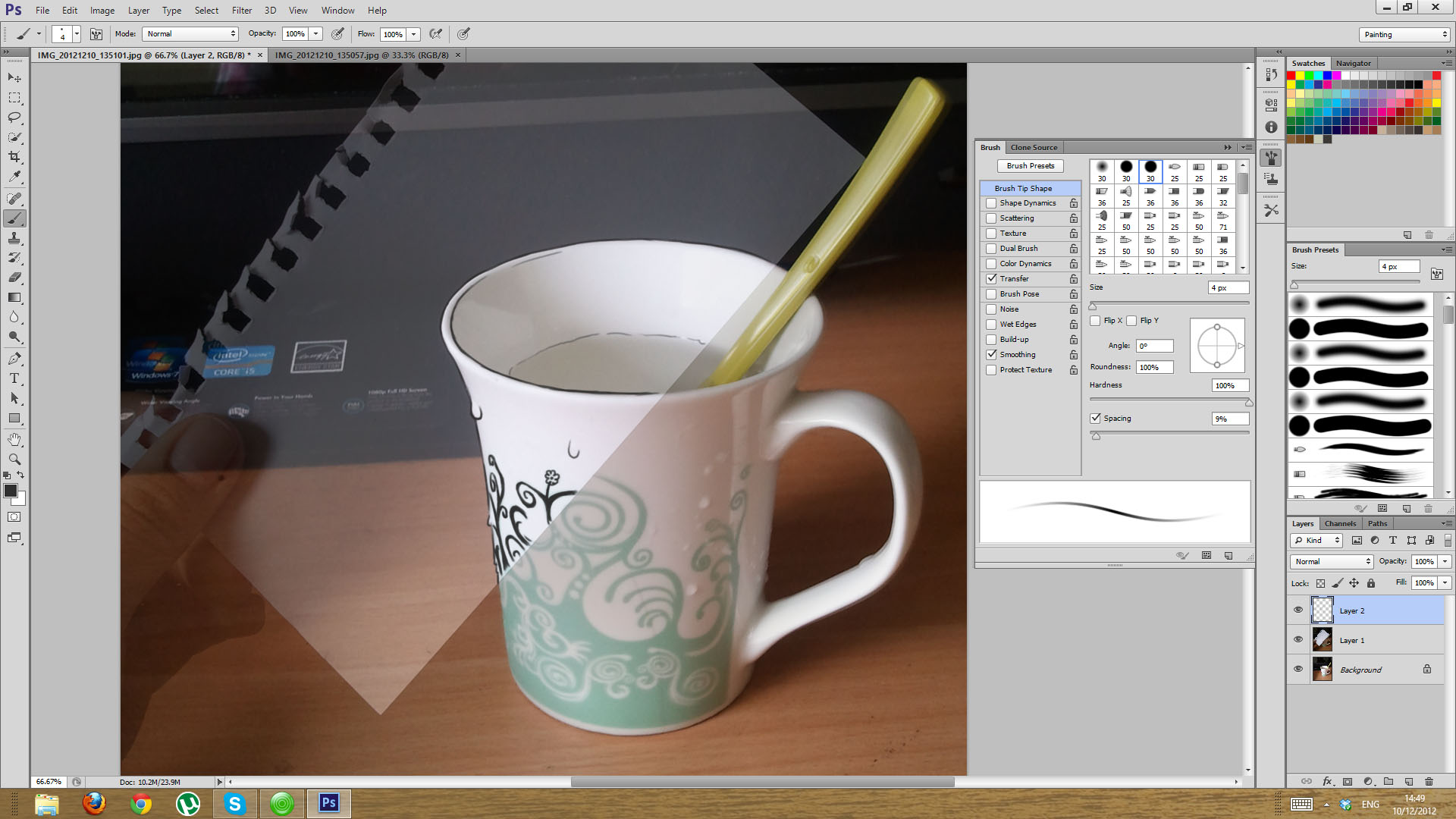Screen dimensions: 1456x819
Task: Select the Eraser tool
Action: (x=14, y=278)
